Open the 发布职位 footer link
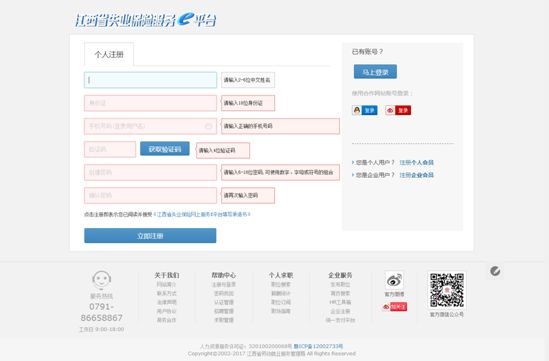The image size is (549, 361). pyautogui.click(x=340, y=284)
